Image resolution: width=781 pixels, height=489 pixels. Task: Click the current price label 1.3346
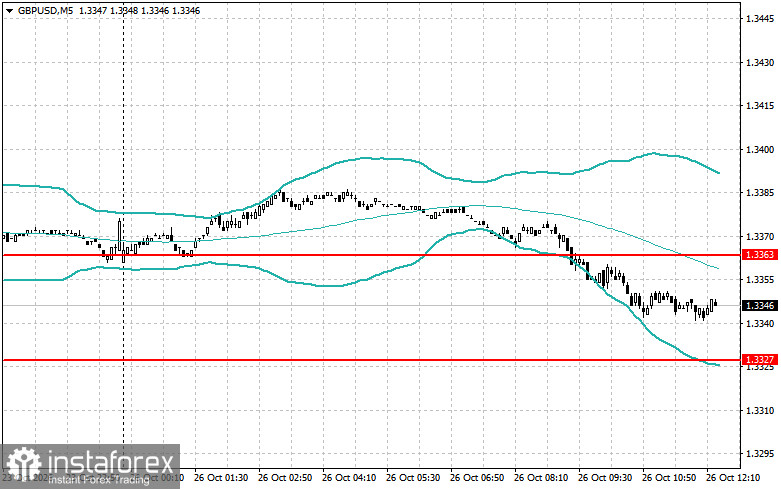point(760,305)
